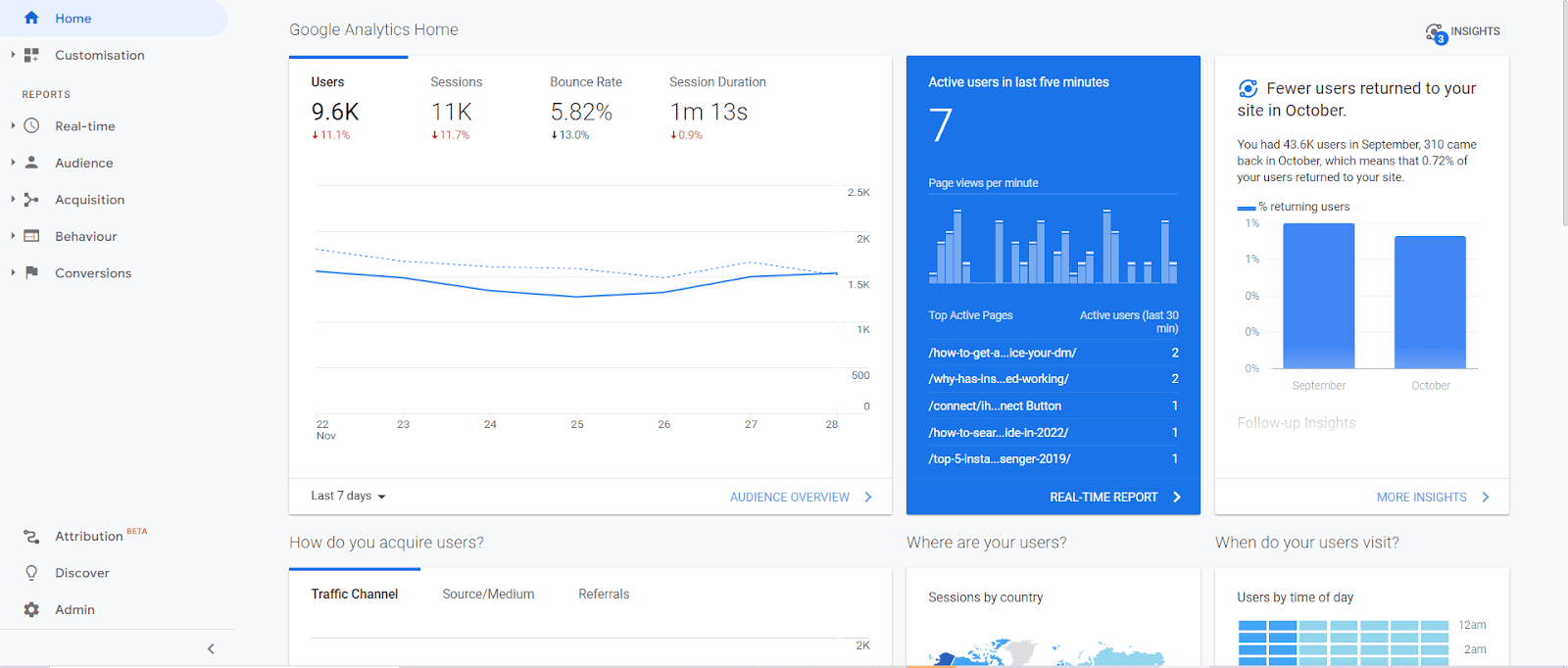Screen dimensions: 1568x668
Task: Open the More Insights link
Action: point(1421,497)
